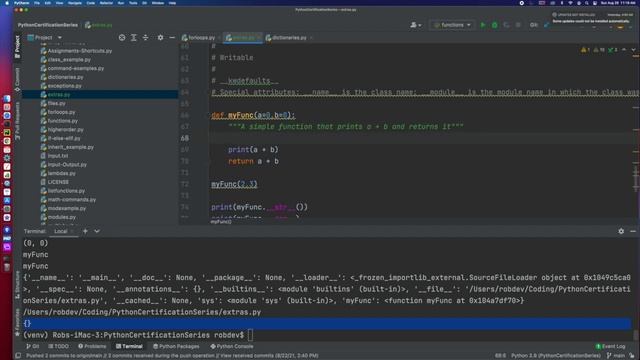Open the Problems tool window

92,346
